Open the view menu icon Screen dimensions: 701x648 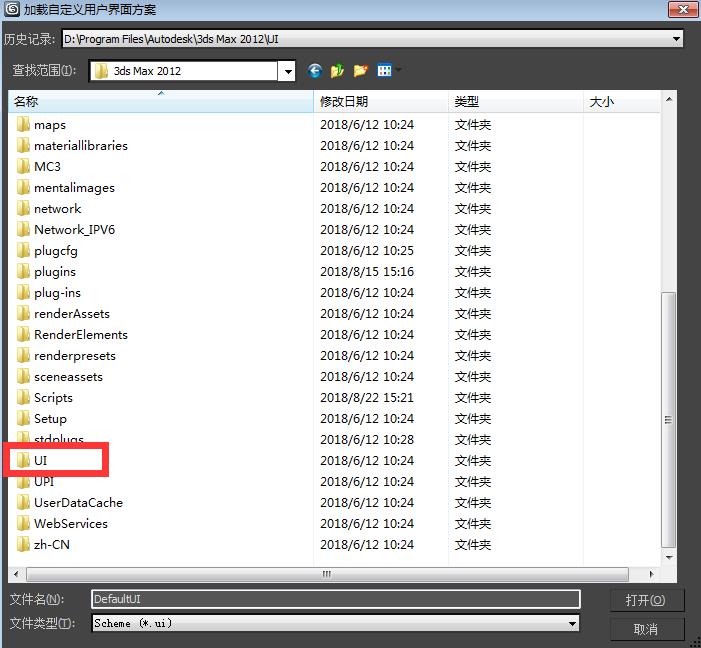pyautogui.click(x=384, y=71)
